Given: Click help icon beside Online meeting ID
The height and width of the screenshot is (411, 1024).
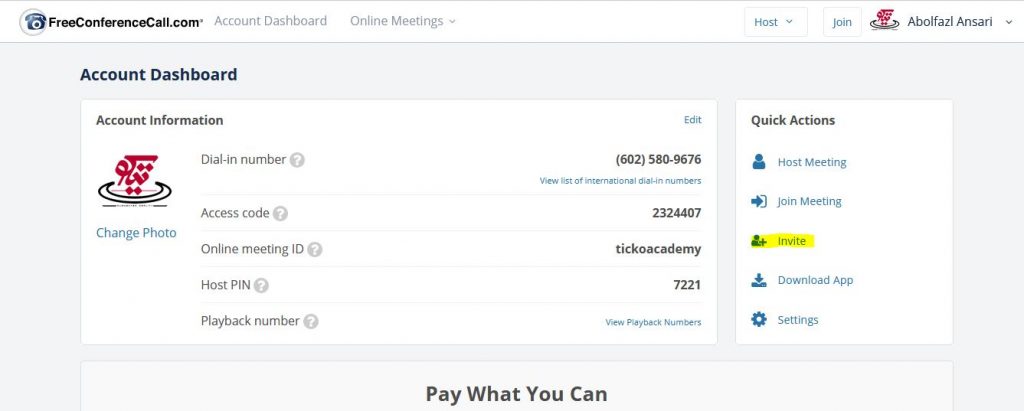Looking at the screenshot, I should point(315,250).
